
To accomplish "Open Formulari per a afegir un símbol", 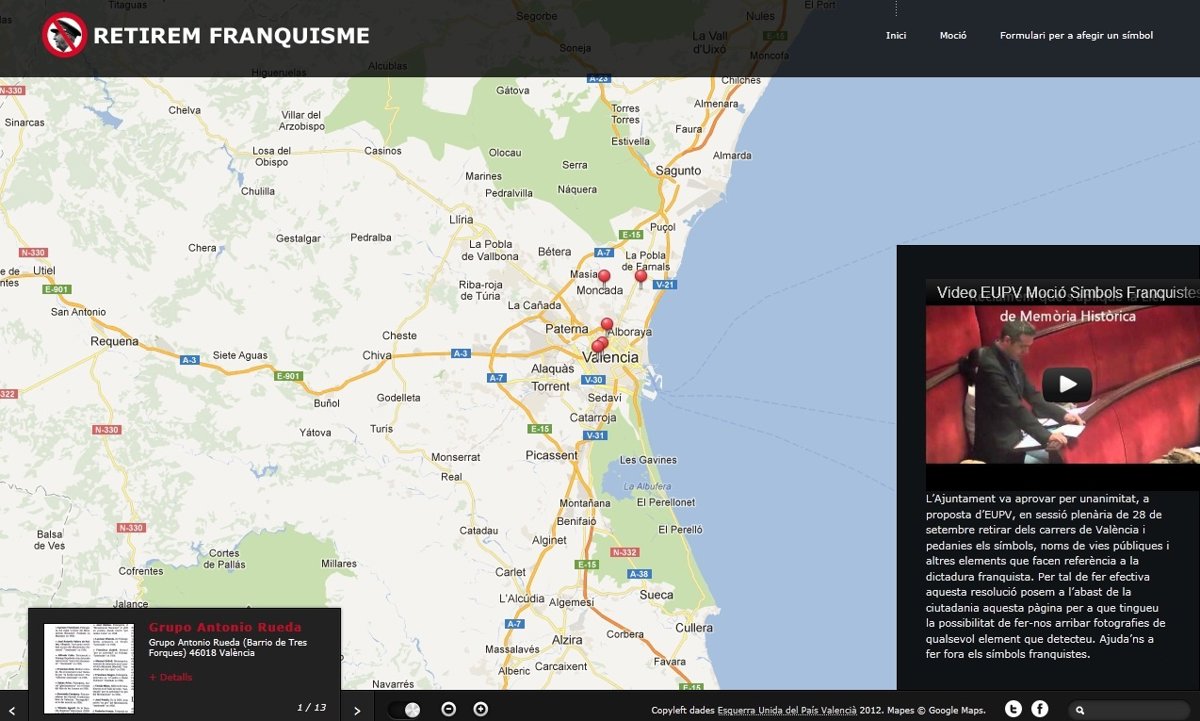I will tap(1076, 36).
